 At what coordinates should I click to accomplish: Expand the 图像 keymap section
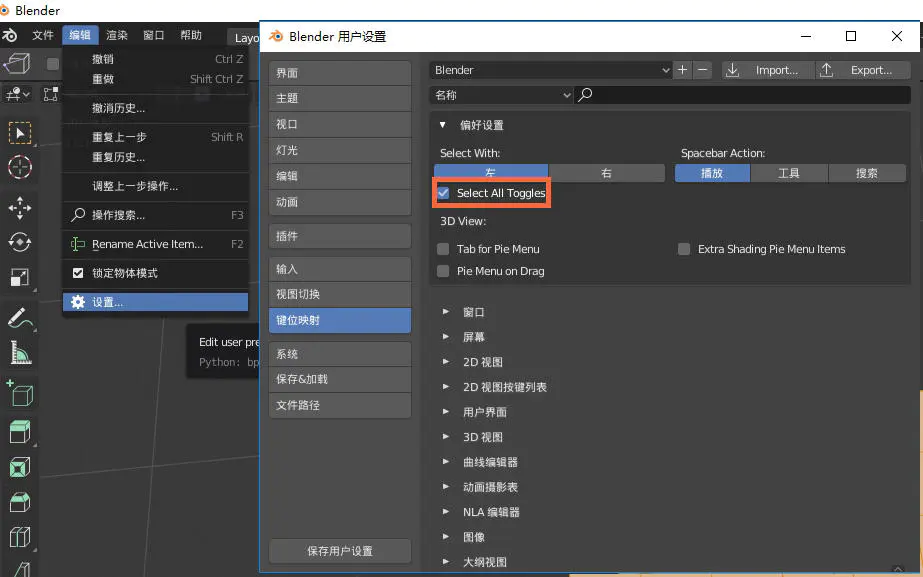446,536
